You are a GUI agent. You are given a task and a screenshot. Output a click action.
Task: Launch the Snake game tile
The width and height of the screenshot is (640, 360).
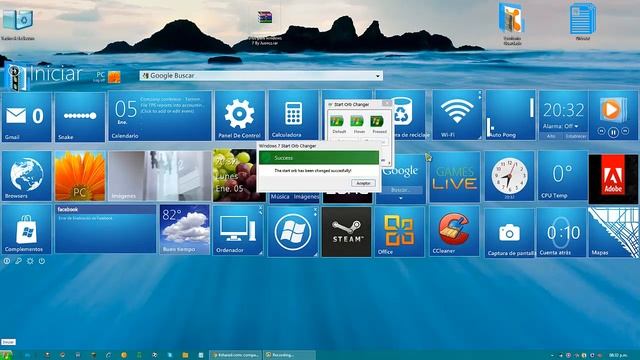coord(80,117)
